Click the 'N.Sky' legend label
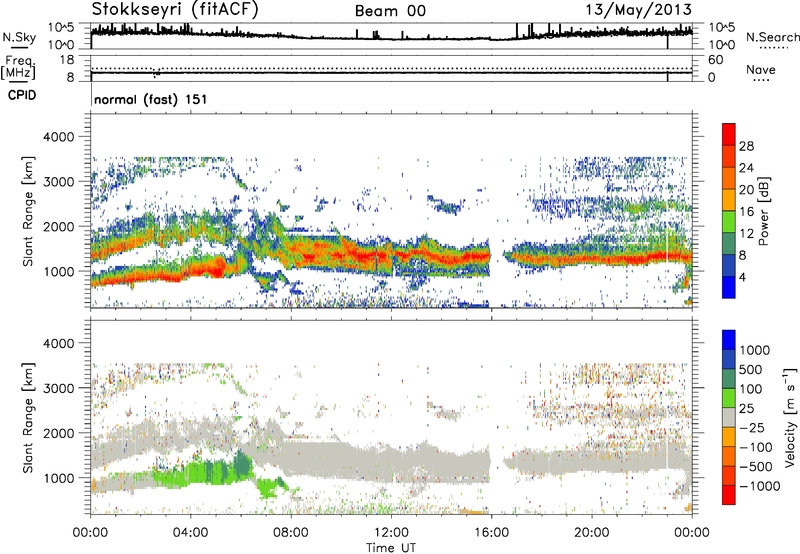Screen dimensions: 800x554 point(19,37)
